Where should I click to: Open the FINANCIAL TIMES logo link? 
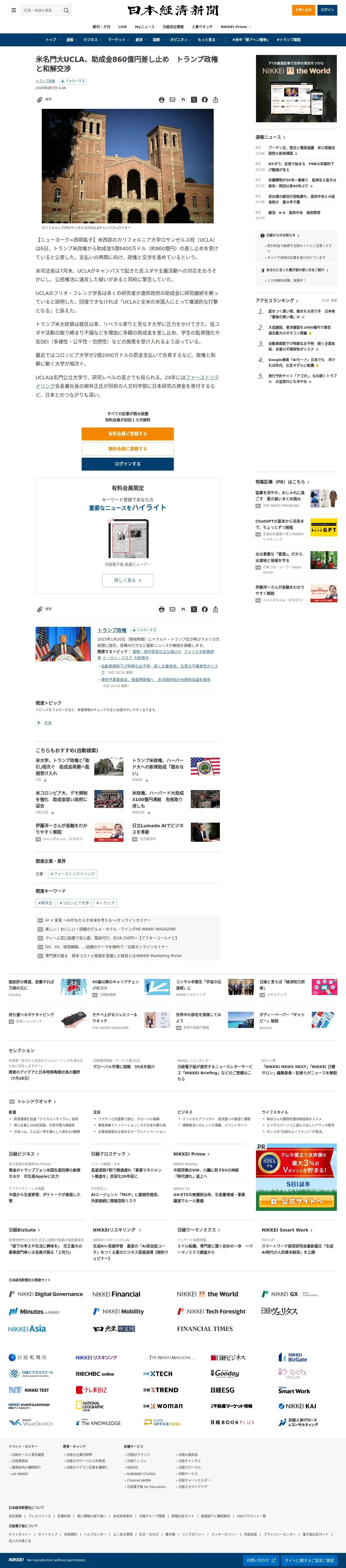(205, 1329)
